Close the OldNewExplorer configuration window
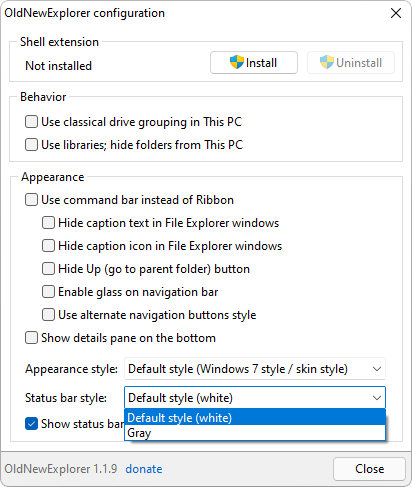Screen dimensions: 412x487 (396, 13)
